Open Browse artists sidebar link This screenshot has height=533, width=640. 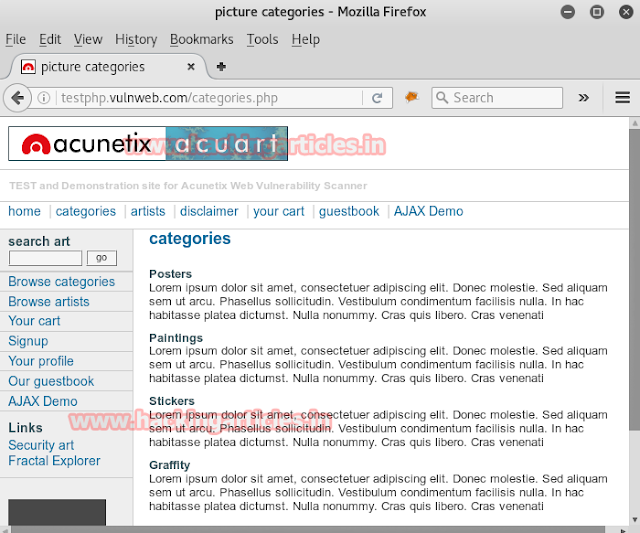[49, 302]
